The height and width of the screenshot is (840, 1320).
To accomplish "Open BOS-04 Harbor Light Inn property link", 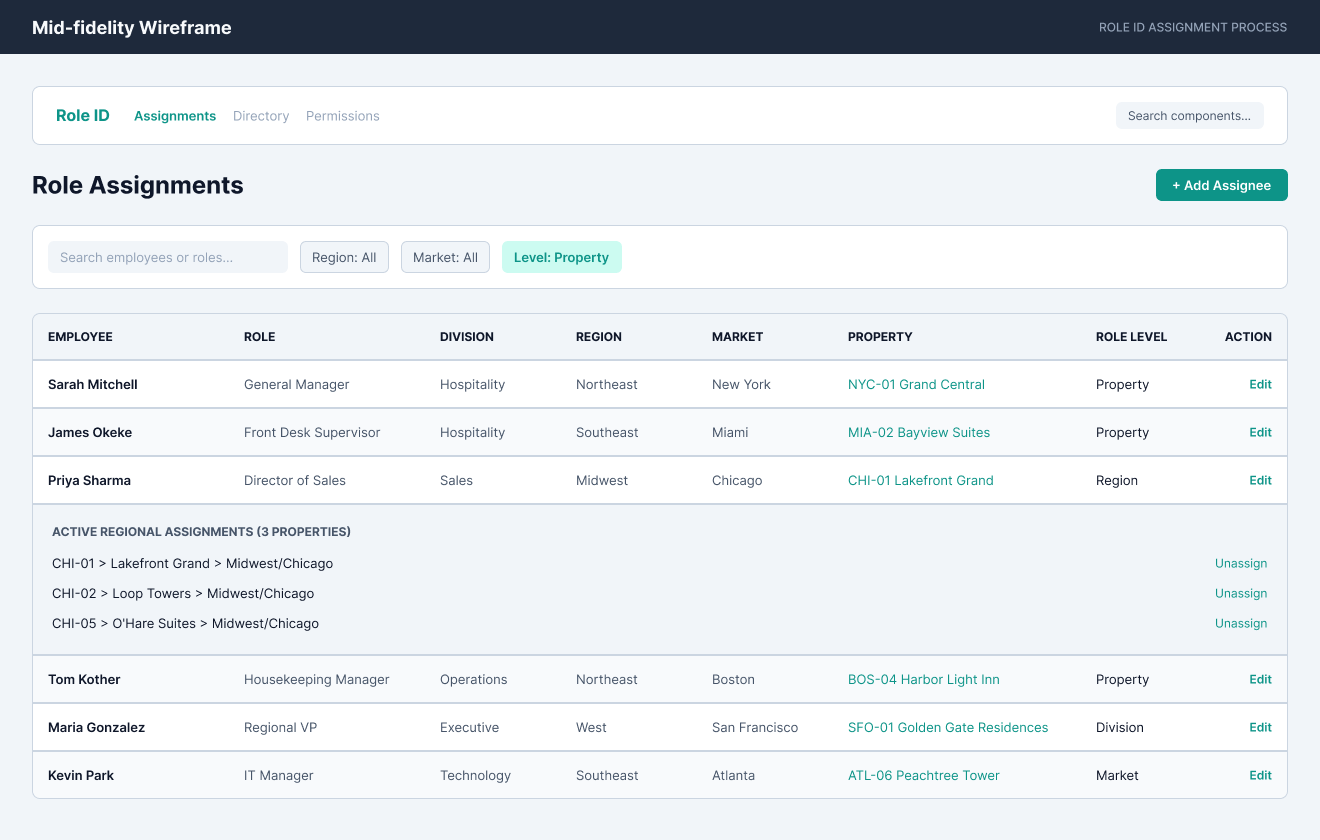I will [924, 679].
